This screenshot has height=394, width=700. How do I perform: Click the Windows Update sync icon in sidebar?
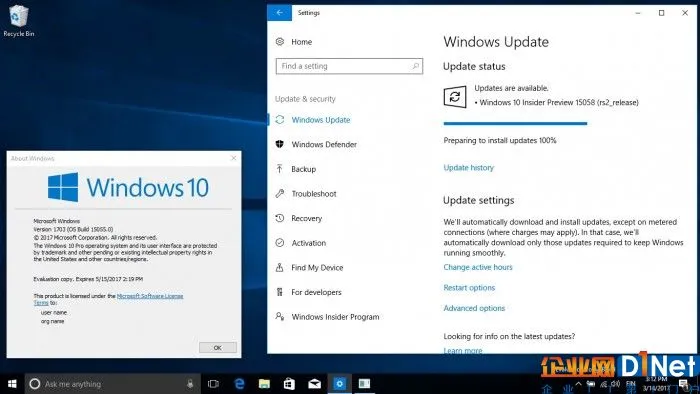tap(280, 120)
